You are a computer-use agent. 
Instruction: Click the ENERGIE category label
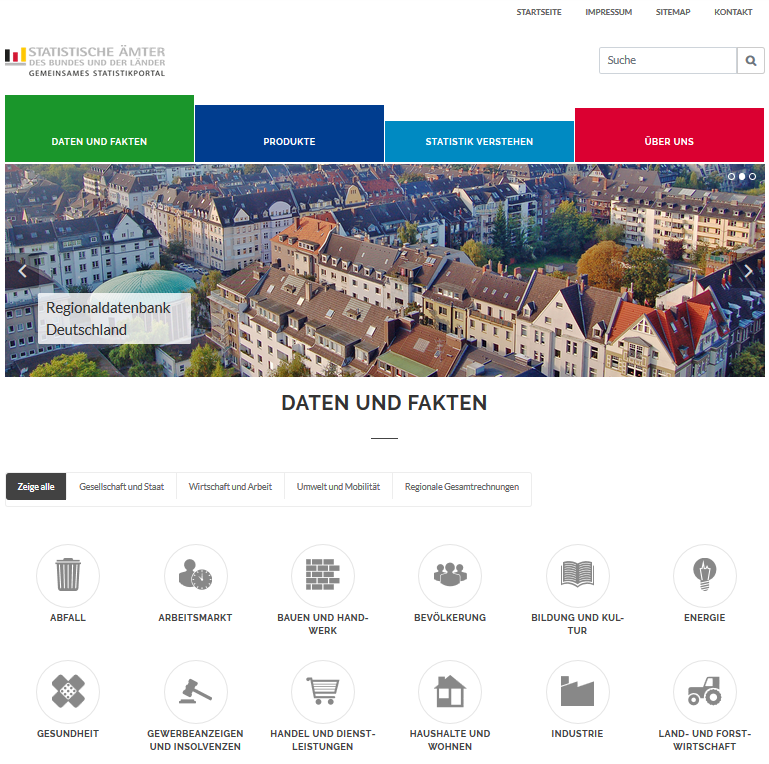click(x=705, y=618)
